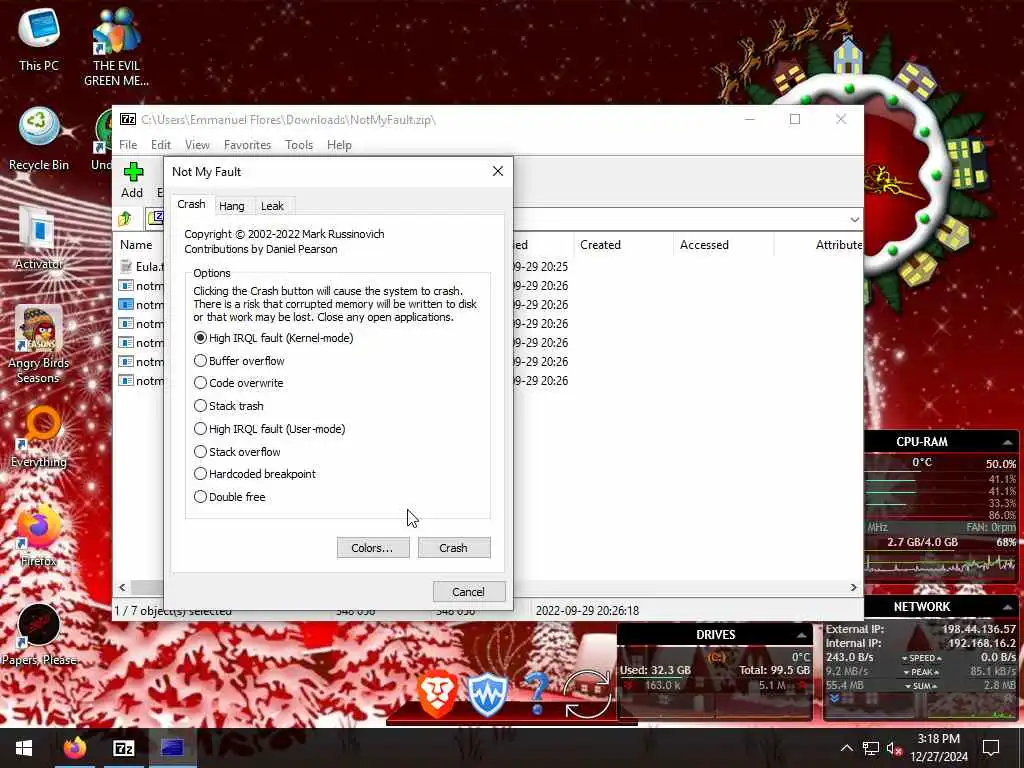This screenshot has height=768, width=1024.
Task: Open the Tools menu in 7-Zip
Action: tap(299, 145)
